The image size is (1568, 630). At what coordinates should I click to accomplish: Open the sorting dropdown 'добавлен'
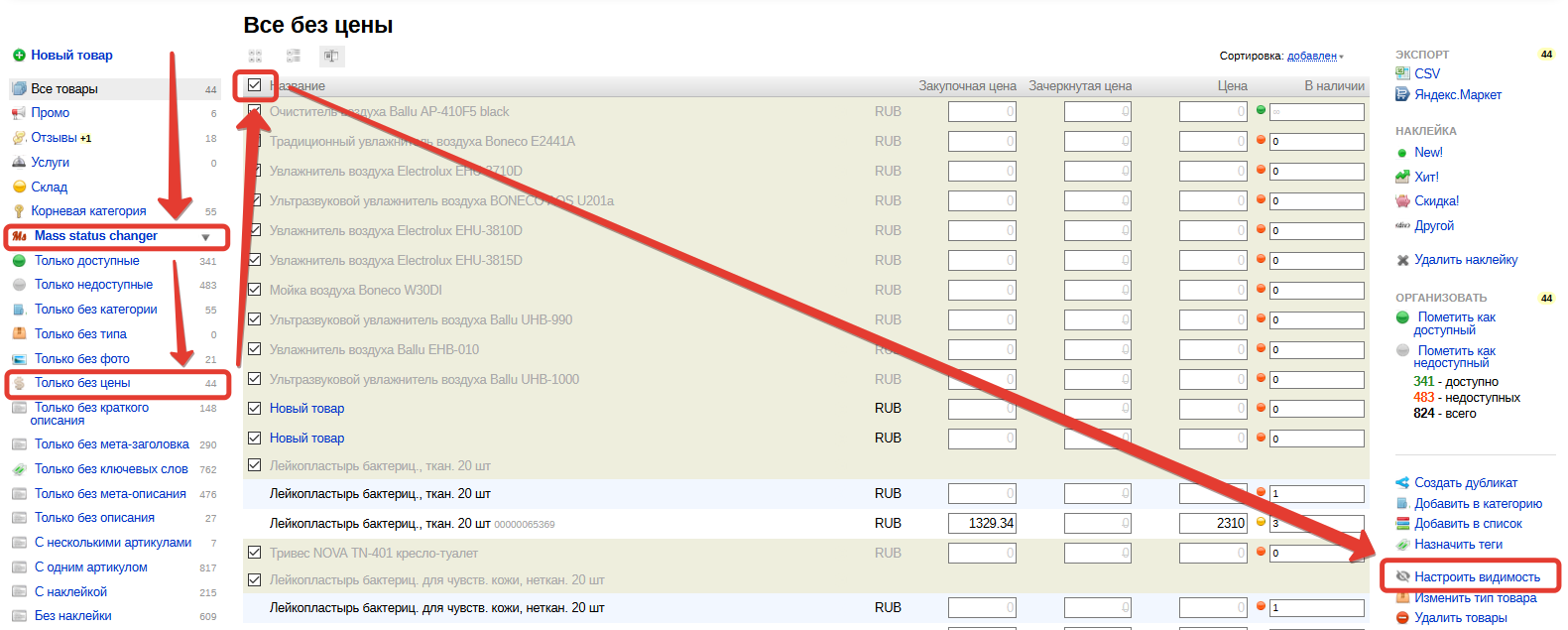(x=1314, y=57)
